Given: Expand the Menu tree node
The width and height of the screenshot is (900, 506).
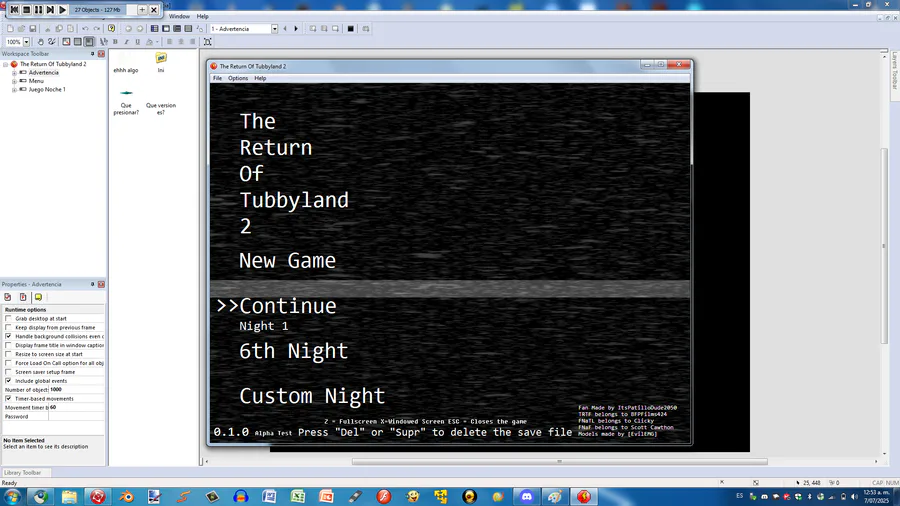Looking at the screenshot, I should (x=14, y=81).
